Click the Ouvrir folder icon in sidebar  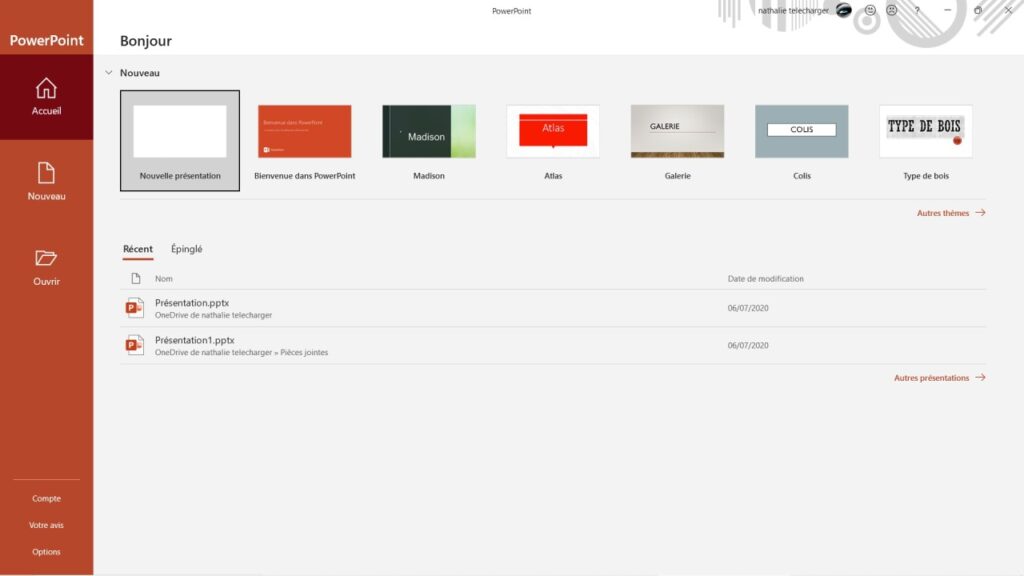point(46,258)
